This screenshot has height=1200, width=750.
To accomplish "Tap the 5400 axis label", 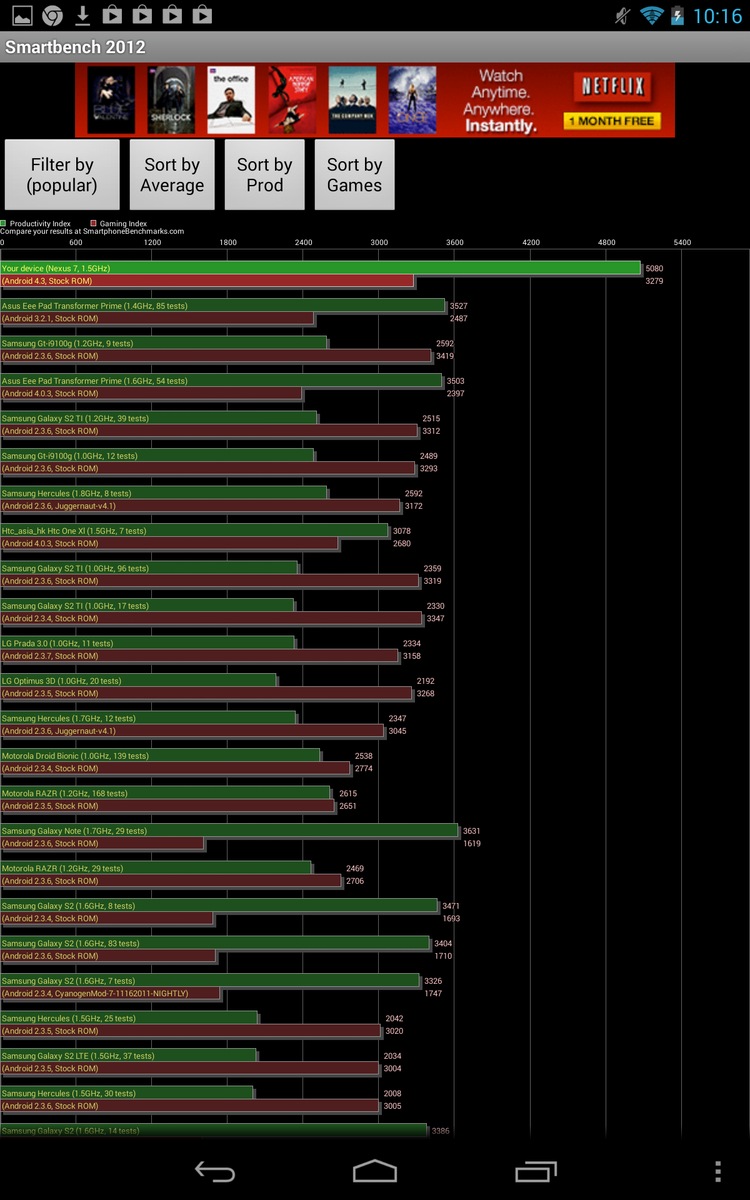I will pyautogui.click(x=682, y=242).
